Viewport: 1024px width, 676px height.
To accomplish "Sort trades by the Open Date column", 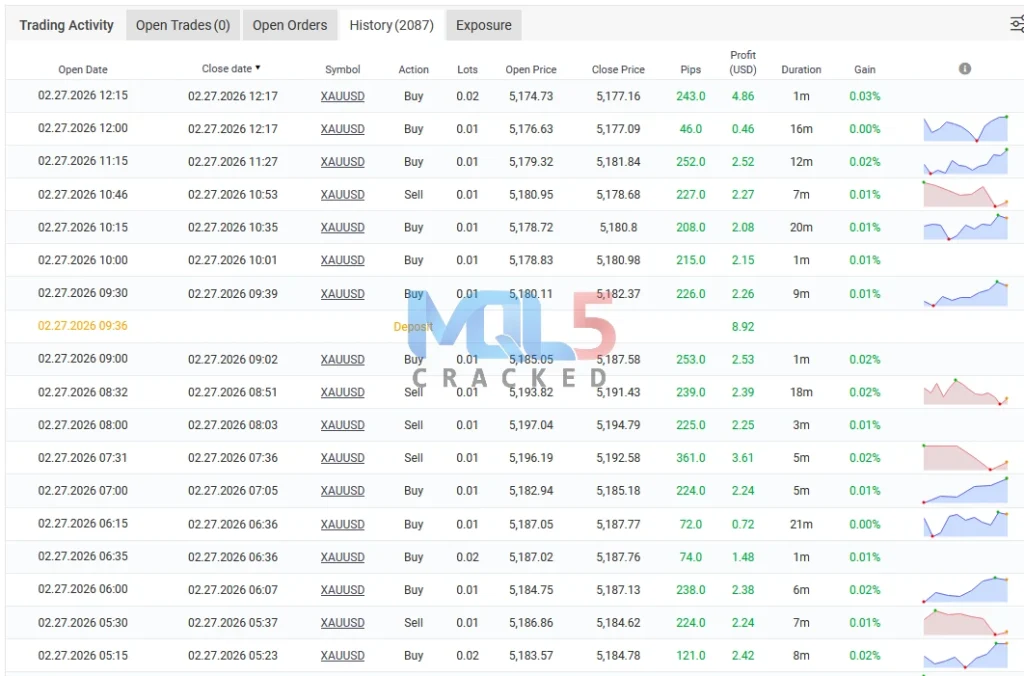I will point(83,69).
